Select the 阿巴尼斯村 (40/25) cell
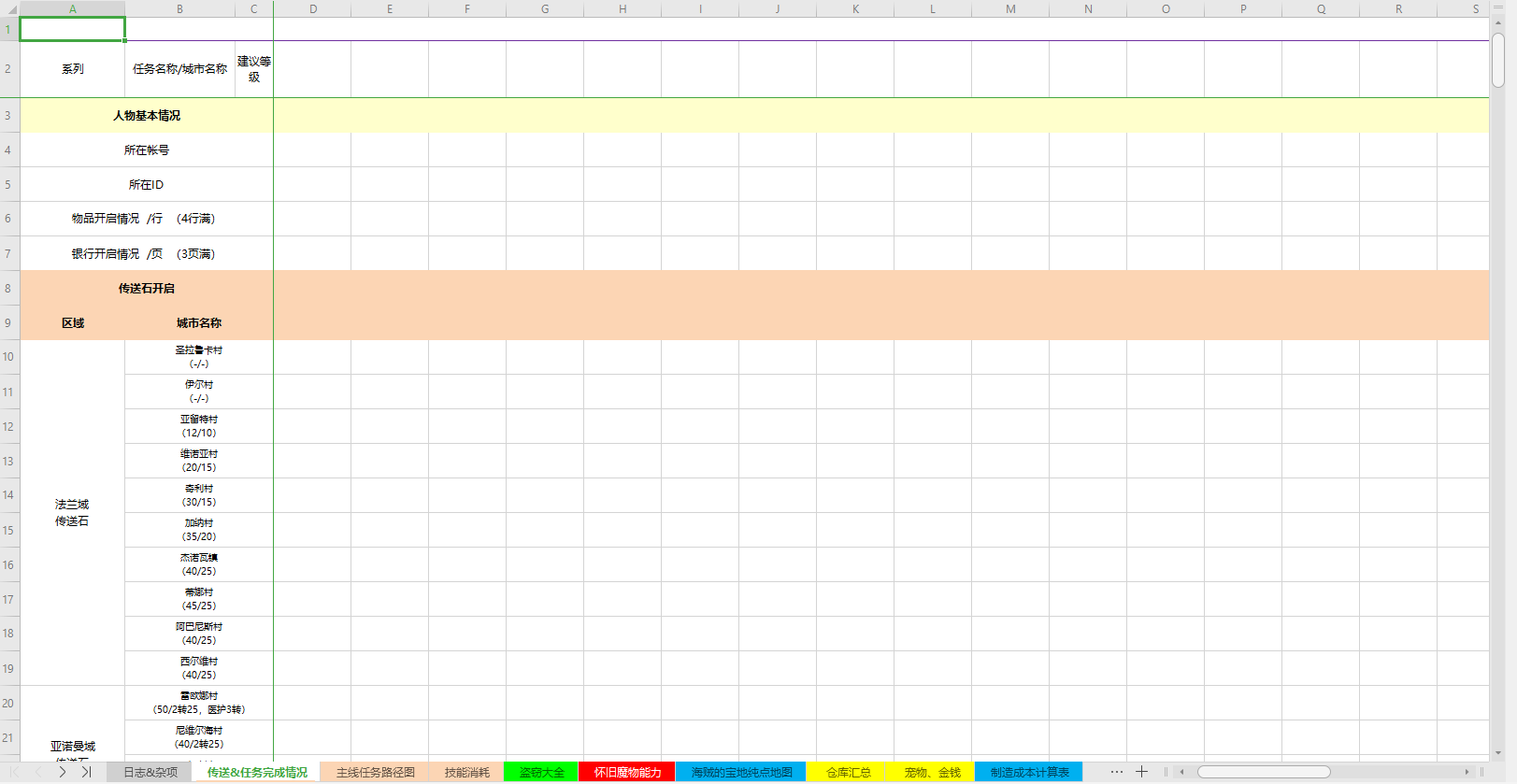Image resolution: width=1517 pixels, height=784 pixels. pos(199,634)
